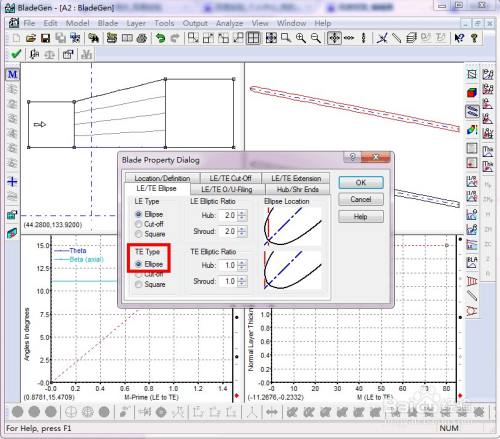The image size is (500, 439).
Task: Click the colorful contour display icon
Action: [x=472, y=130]
